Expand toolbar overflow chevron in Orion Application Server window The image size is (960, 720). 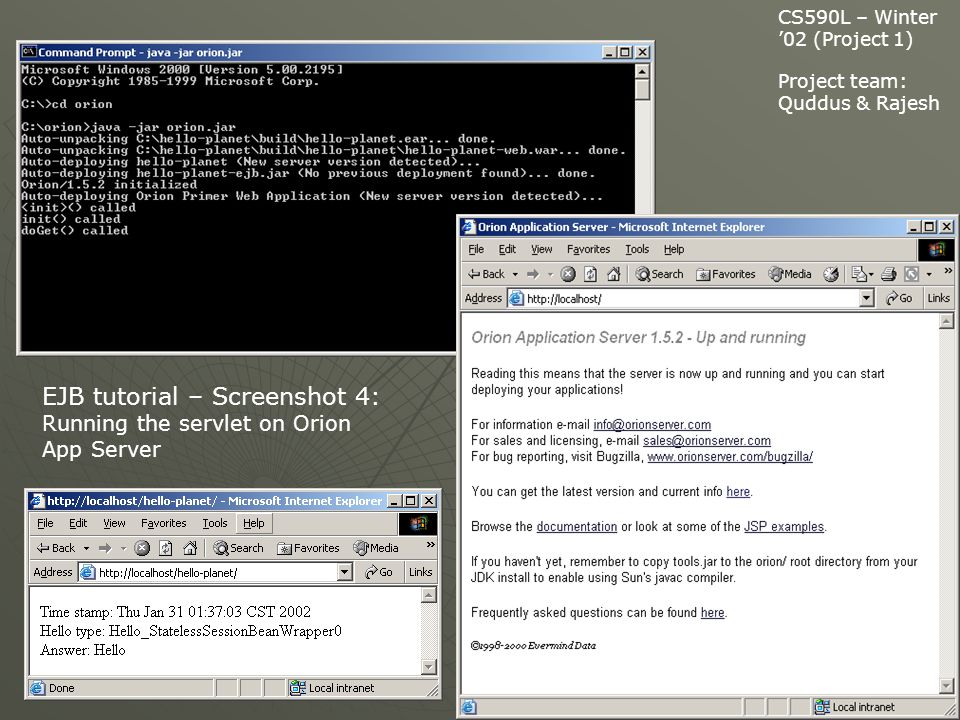(948, 271)
